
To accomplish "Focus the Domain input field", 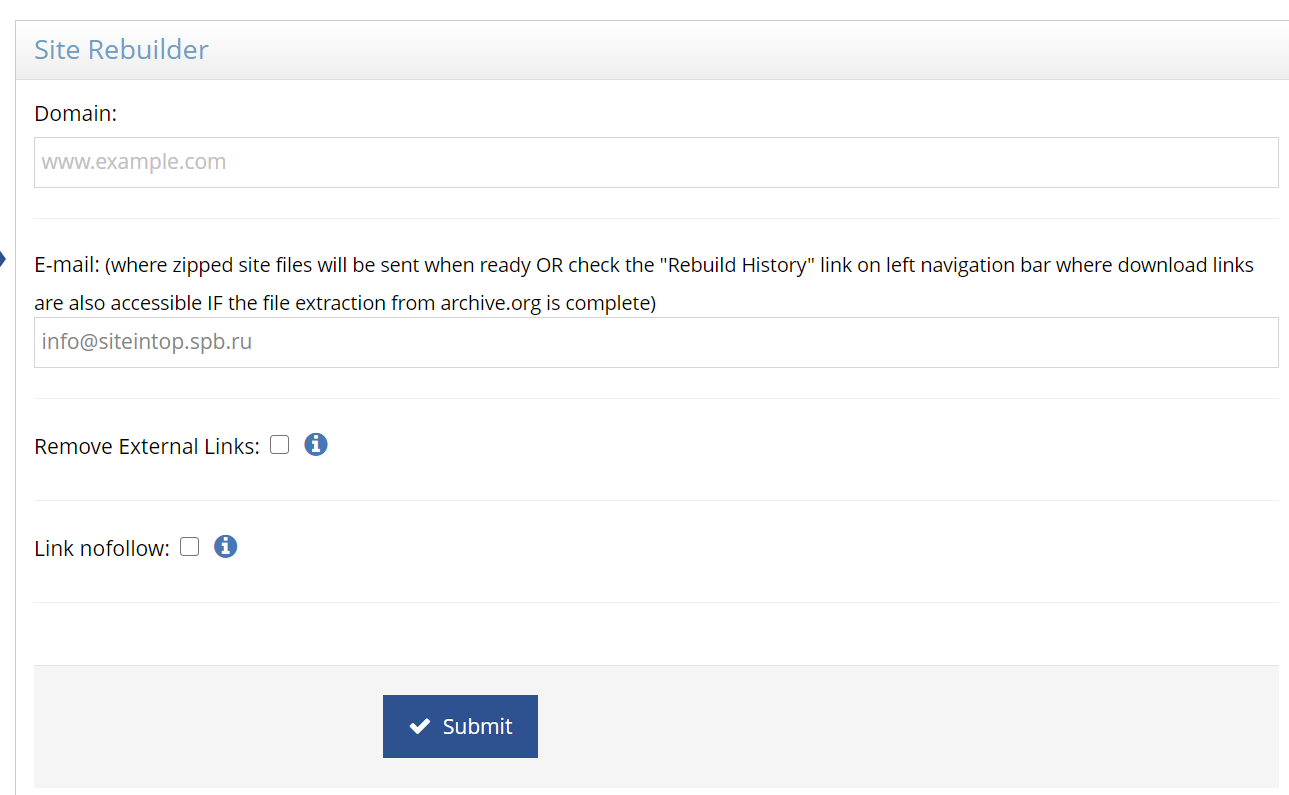I will [x=656, y=162].
